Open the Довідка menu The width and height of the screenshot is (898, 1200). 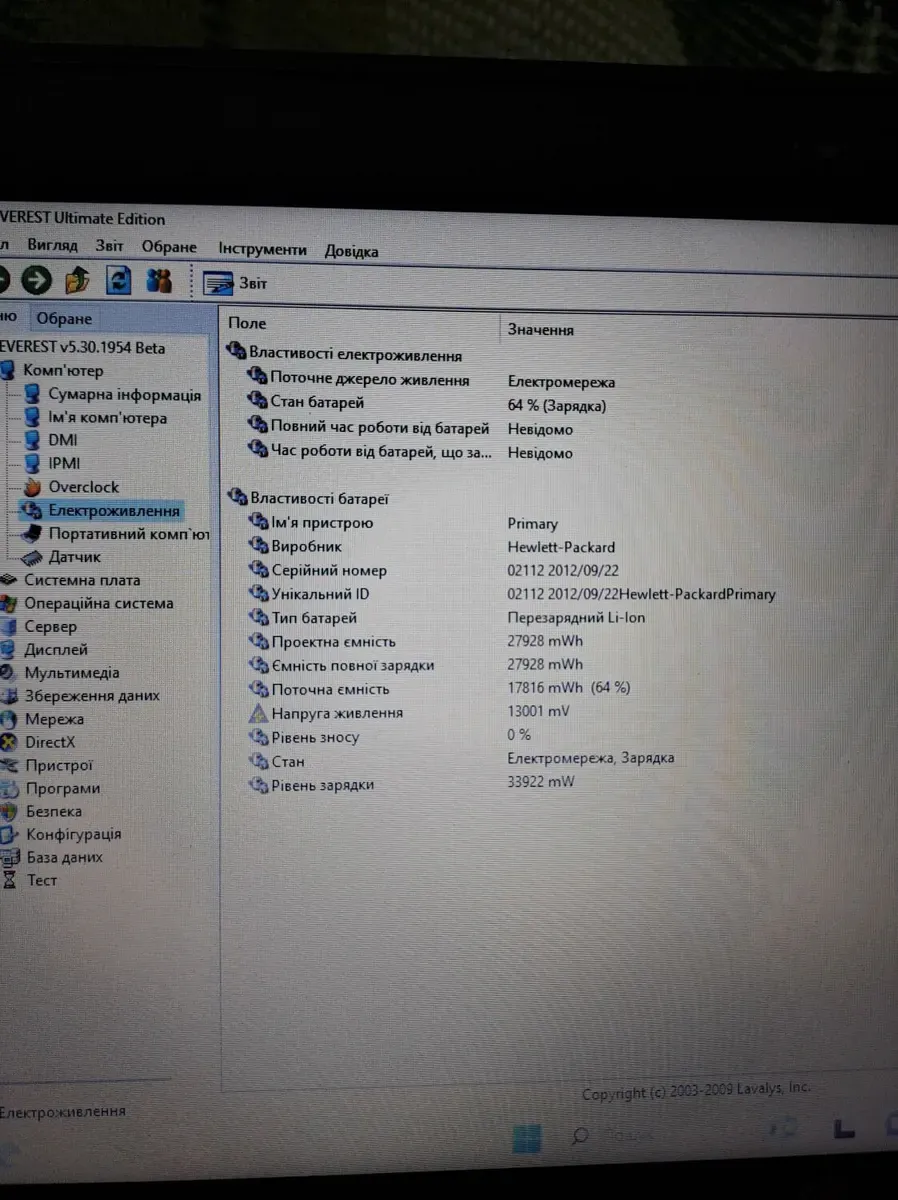tap(351, 251)
